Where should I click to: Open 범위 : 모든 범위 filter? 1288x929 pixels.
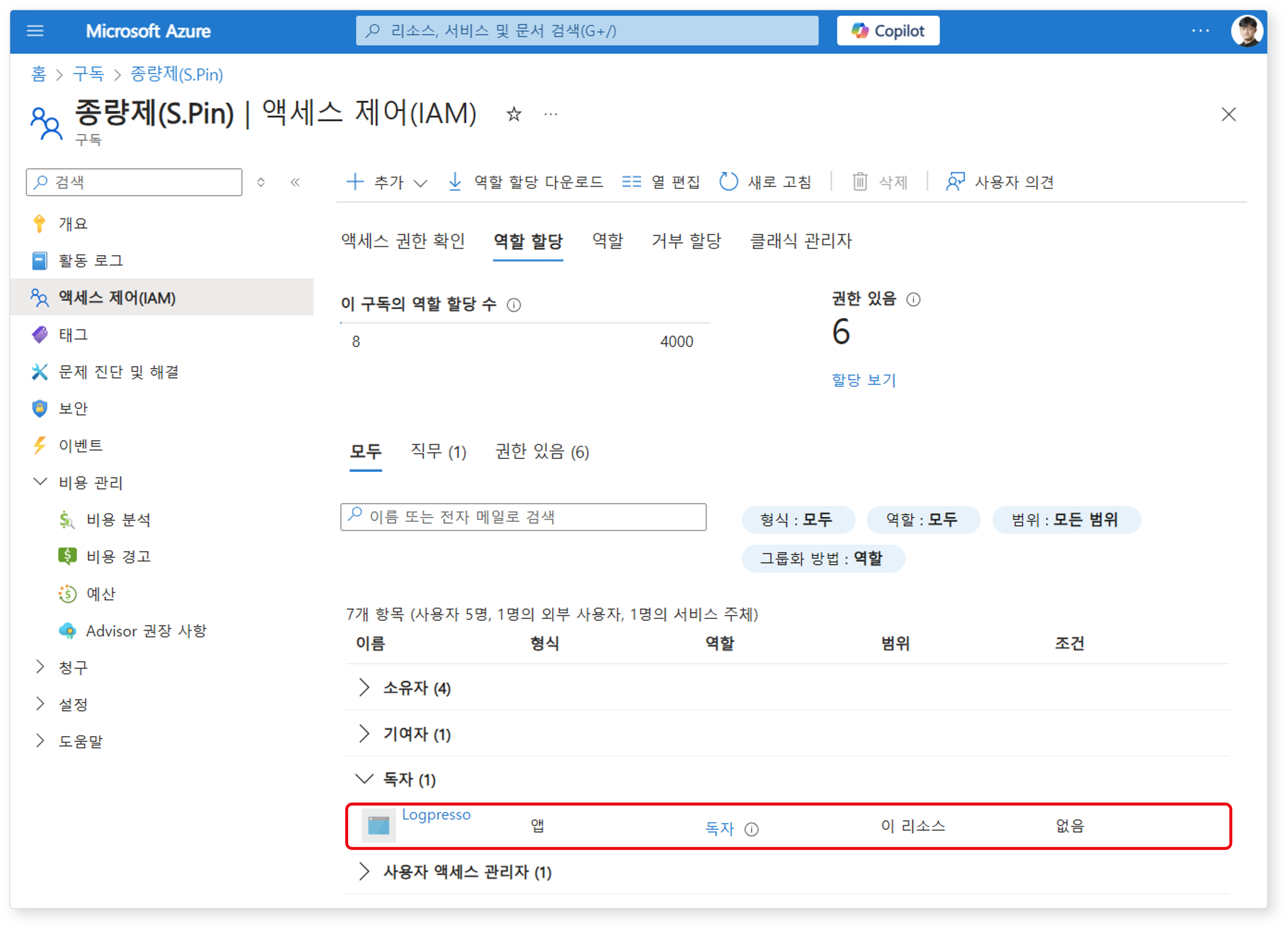pos(1066,520)
